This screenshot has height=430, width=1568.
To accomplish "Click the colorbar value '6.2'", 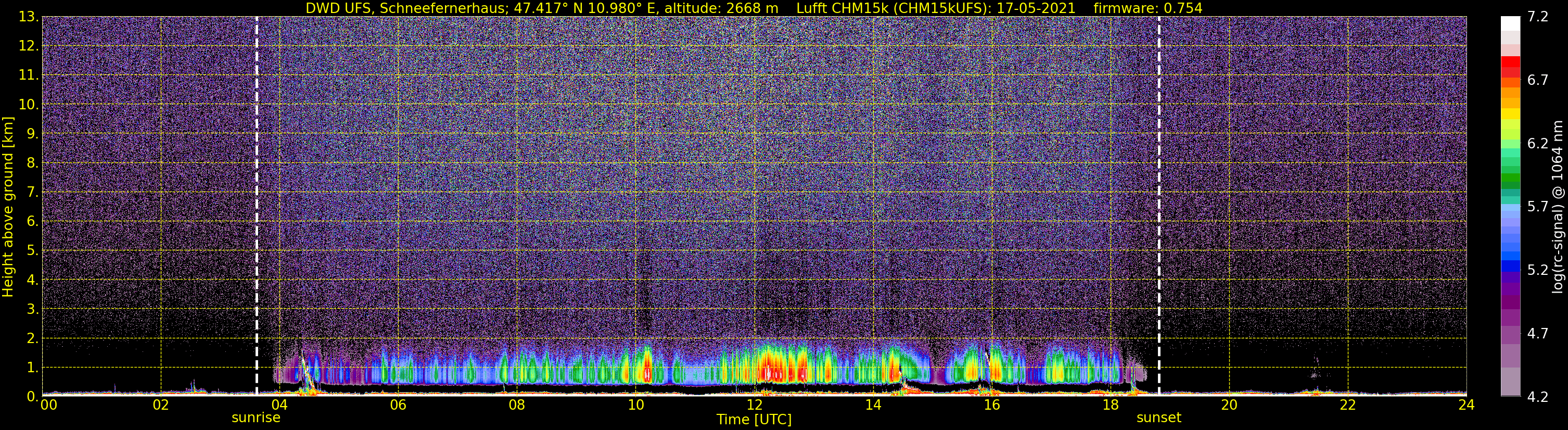I will tap(1538, 144).
